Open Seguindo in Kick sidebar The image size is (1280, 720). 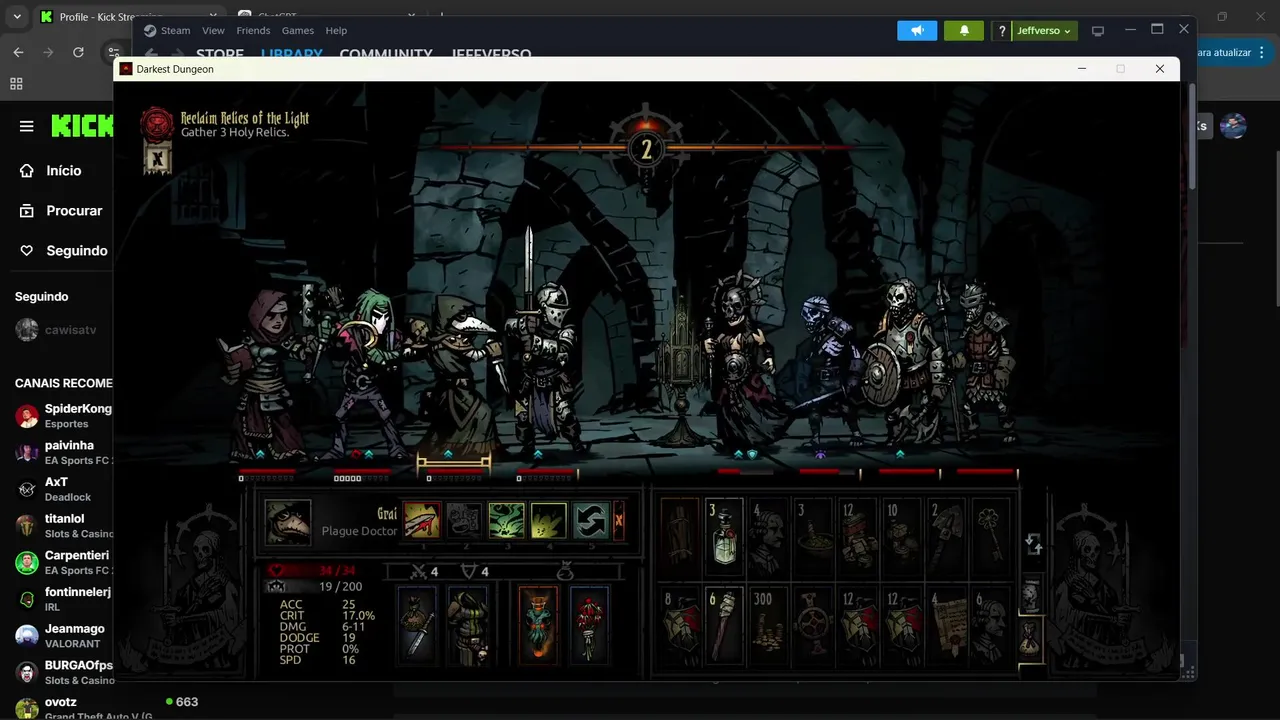tap(63, 251)
